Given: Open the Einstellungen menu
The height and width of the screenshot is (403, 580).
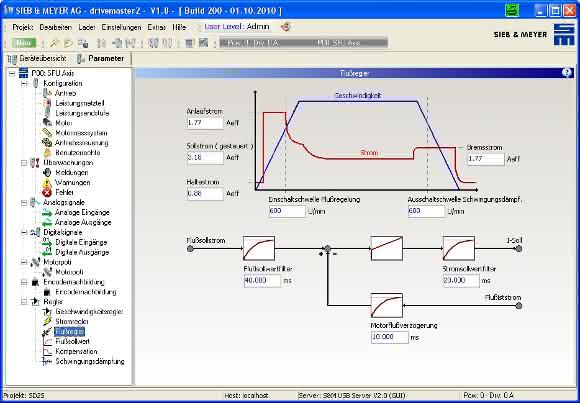Looking at the screenshot, I should point(121,27).
